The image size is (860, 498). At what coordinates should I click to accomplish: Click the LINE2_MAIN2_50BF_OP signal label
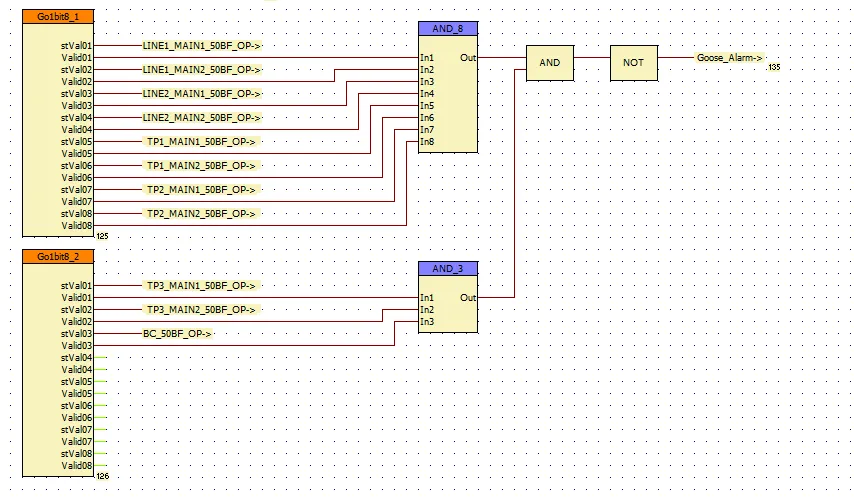click(x=202, y=117)
